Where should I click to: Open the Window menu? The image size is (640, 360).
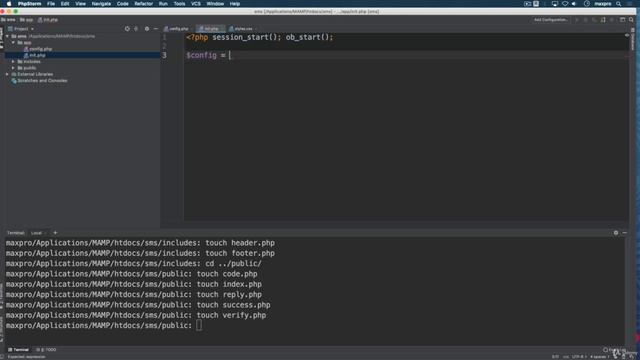pos(215,4)
